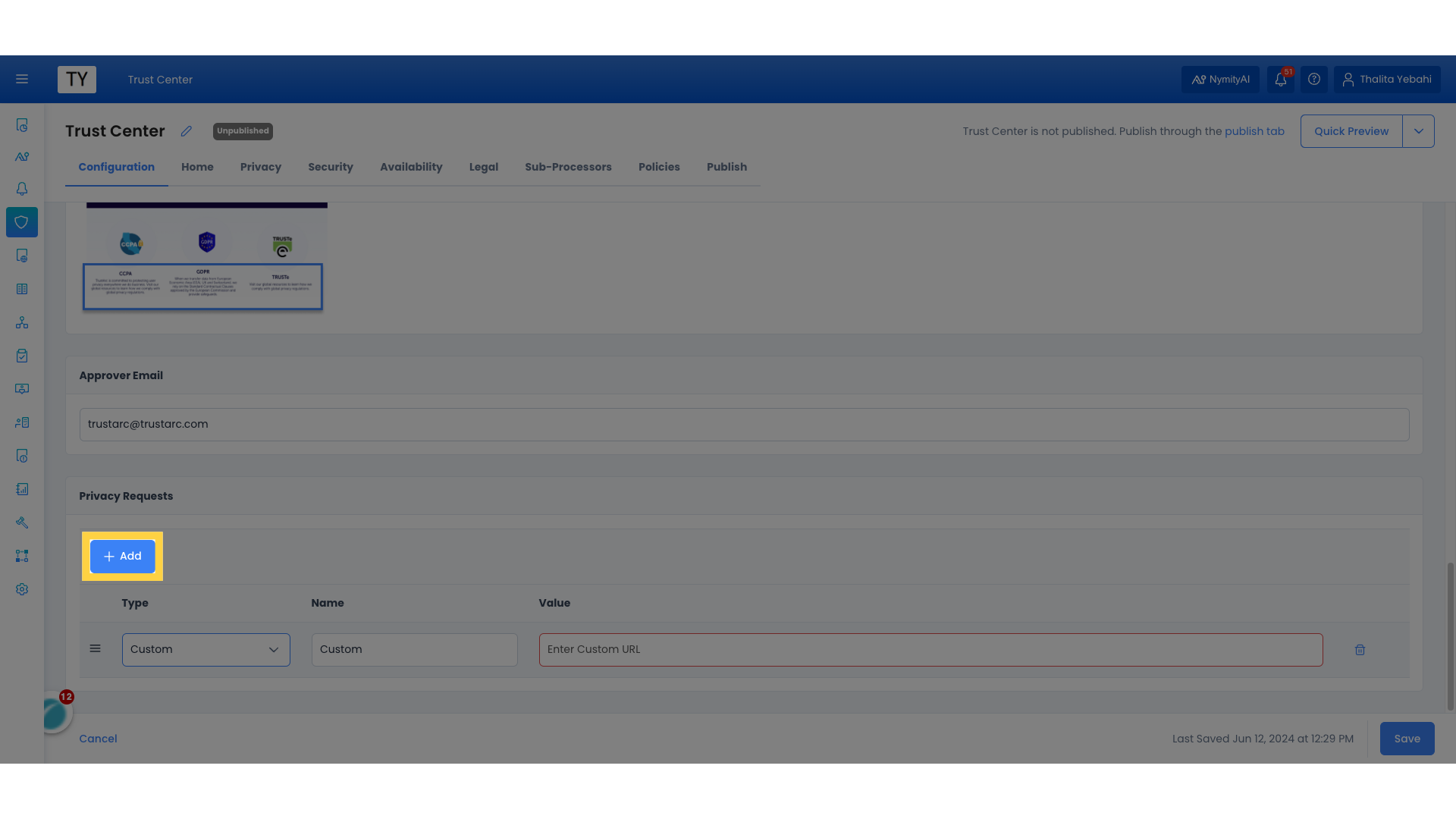
Task: Open the settings gear at sidebar bottom
Action: (22, 589)
